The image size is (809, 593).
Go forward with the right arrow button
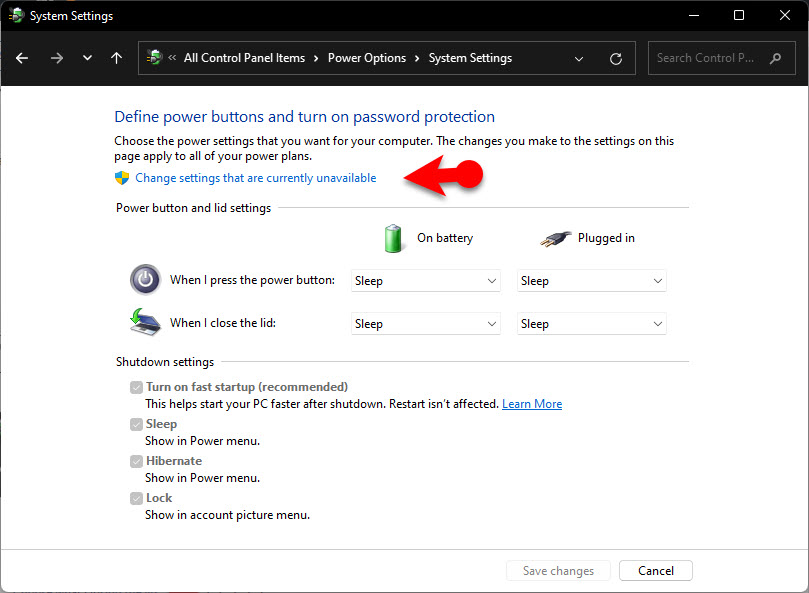click(57, 58)
